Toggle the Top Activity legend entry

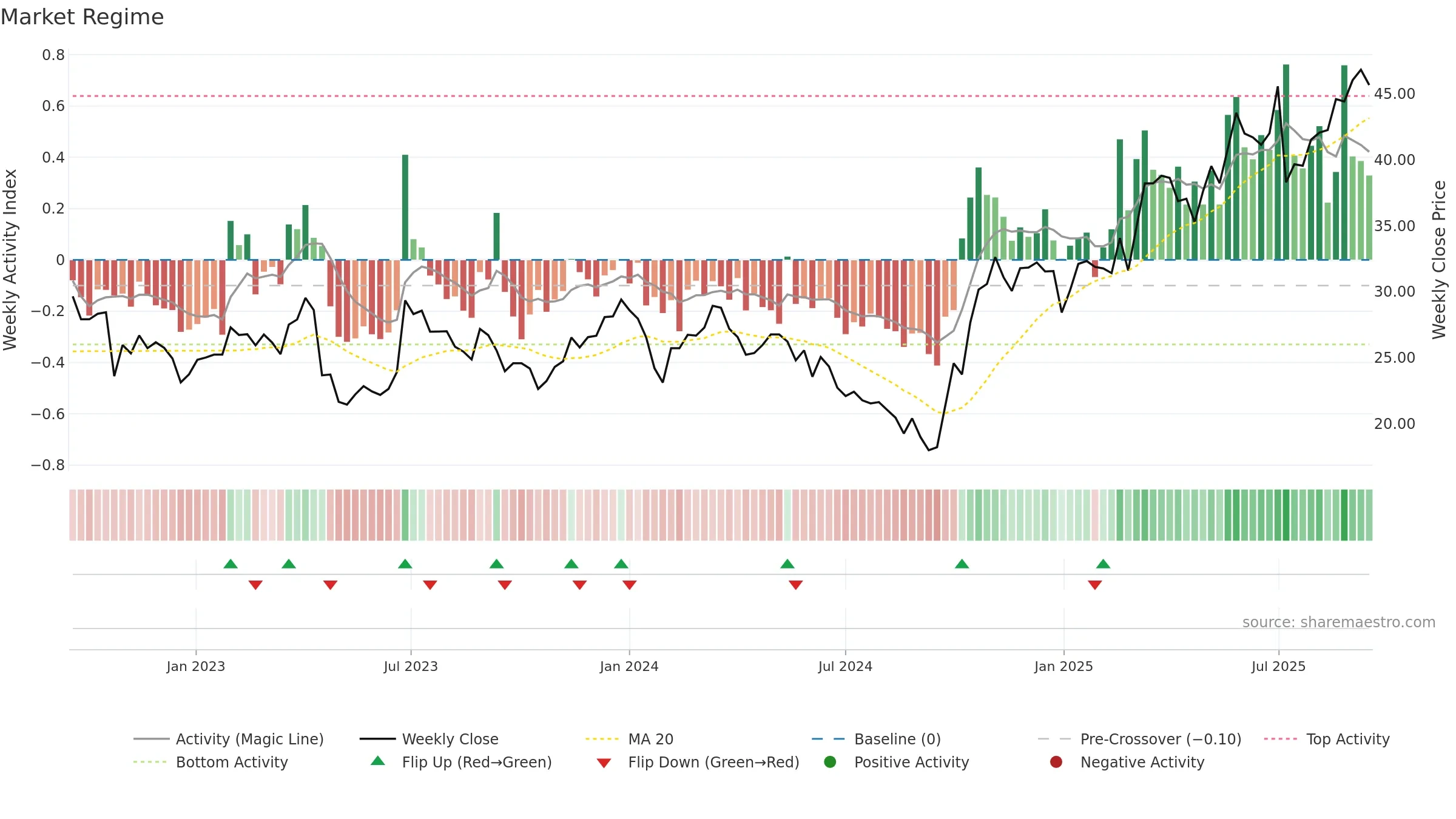pos(1326,739)
